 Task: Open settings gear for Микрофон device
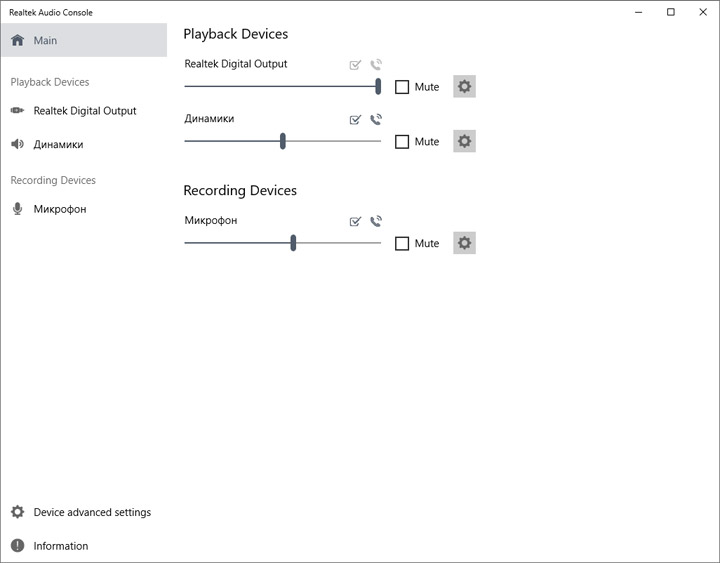pos(464,243)
